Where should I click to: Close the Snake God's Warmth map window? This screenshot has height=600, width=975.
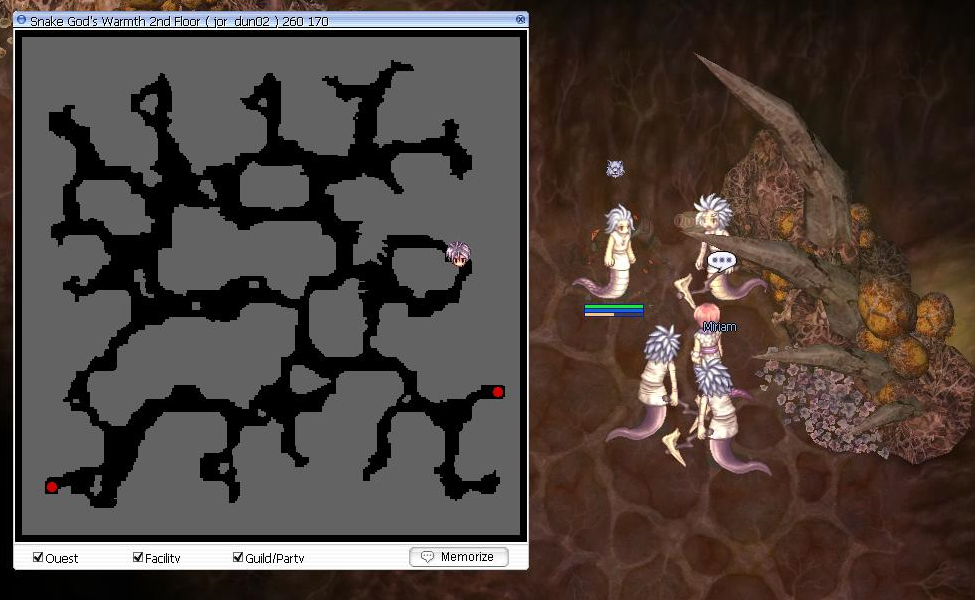pos(520,20)
